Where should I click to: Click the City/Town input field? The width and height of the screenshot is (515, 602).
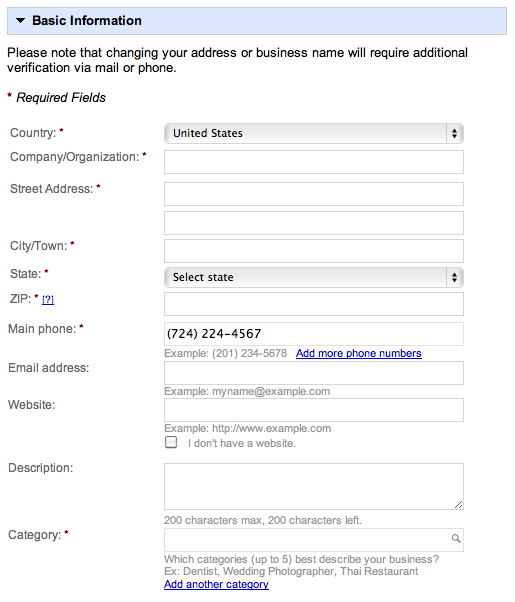(x=314, y=251)
